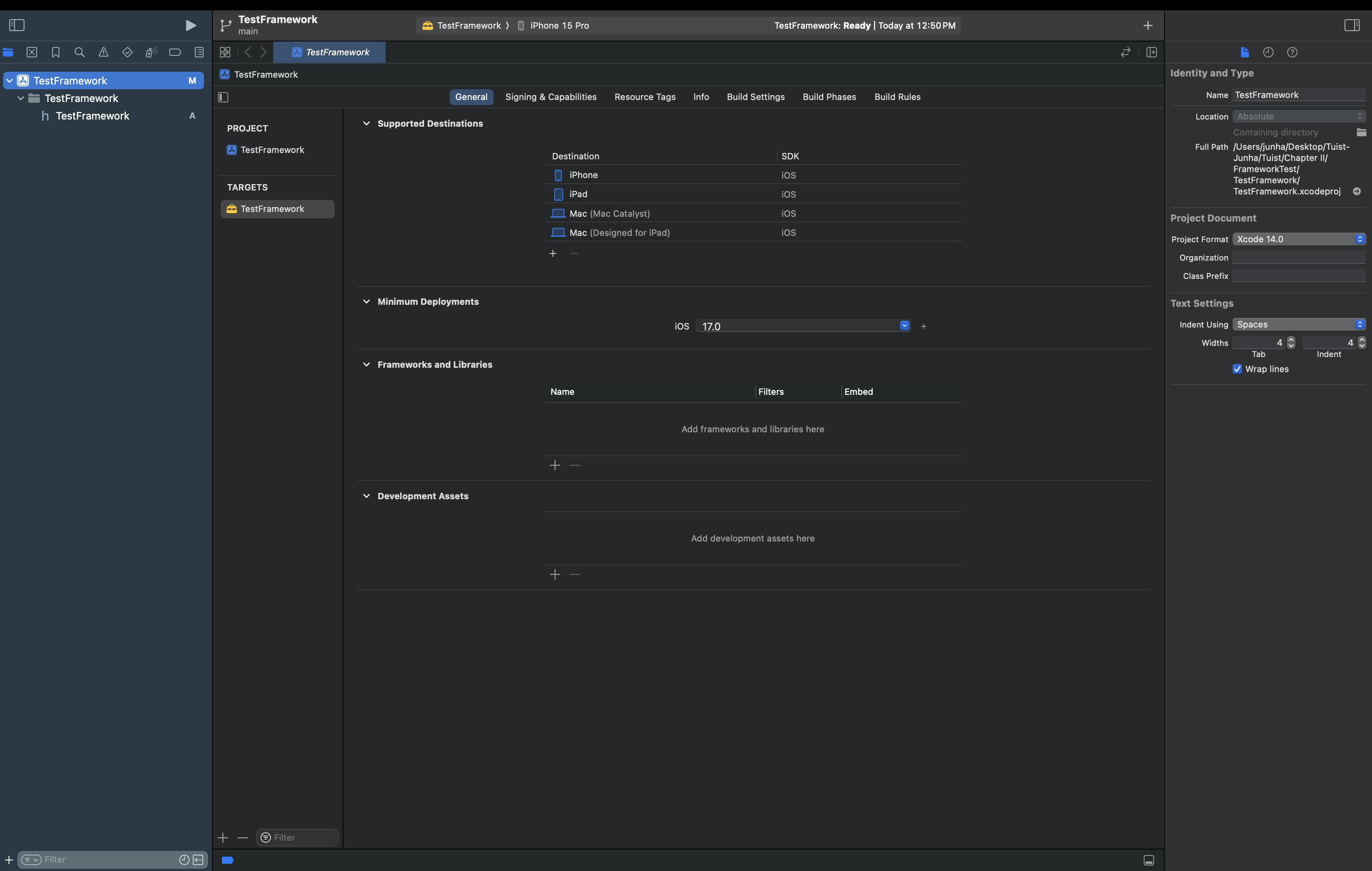
Task: Add a development asset
Action: (x=555, y=575)
